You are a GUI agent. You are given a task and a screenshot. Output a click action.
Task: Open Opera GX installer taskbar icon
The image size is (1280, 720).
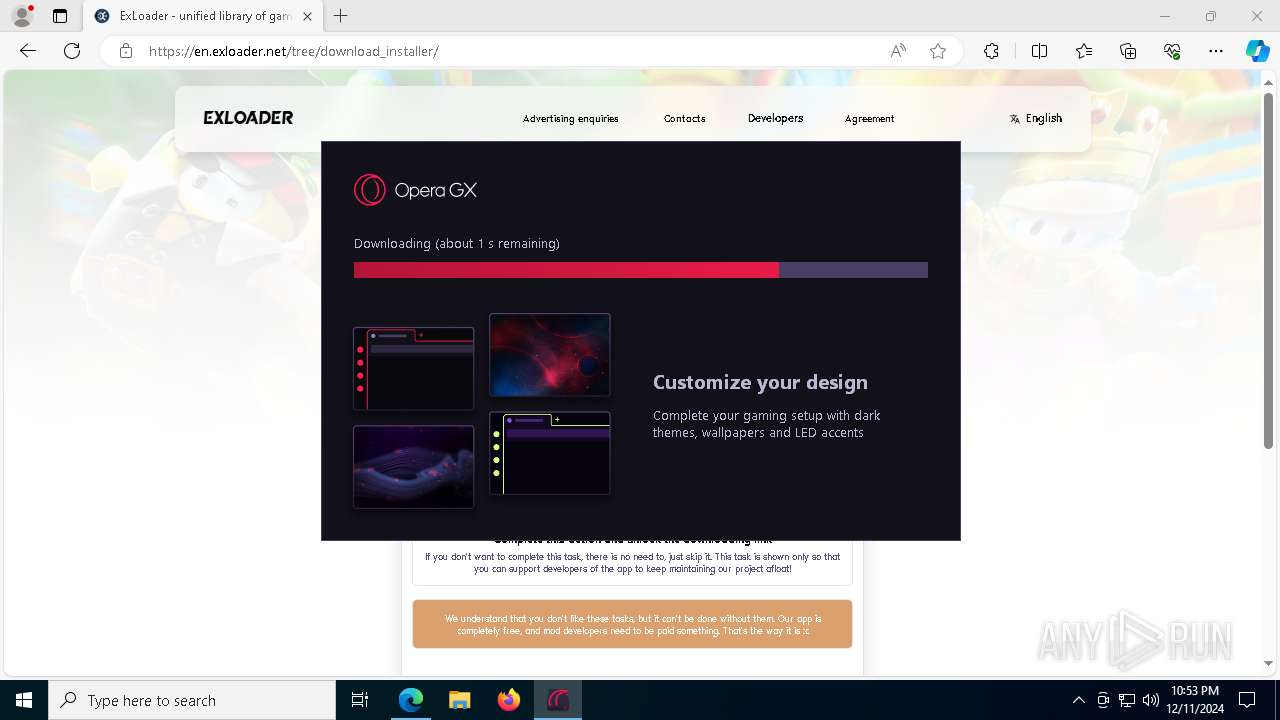click(557, 700)
